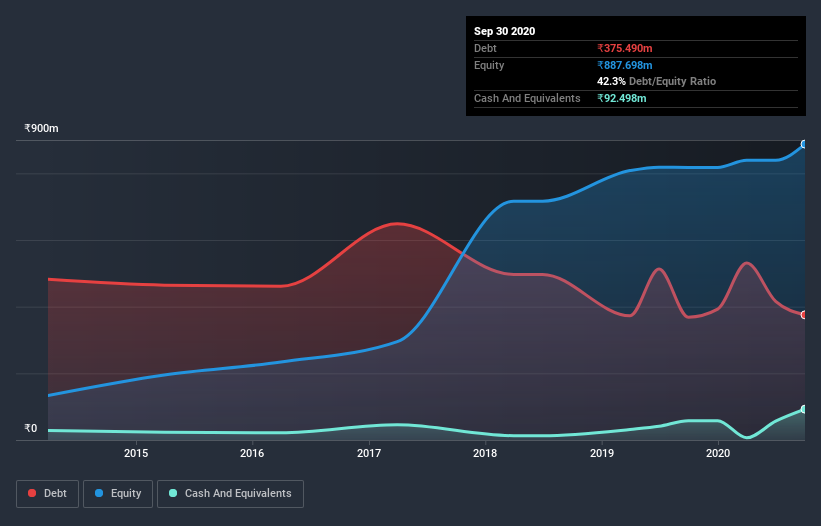This screenshot has height=526, width=821.
Task: Click the 2016 x-axis label
Action: pyautogui.click(x=252, y=453)
